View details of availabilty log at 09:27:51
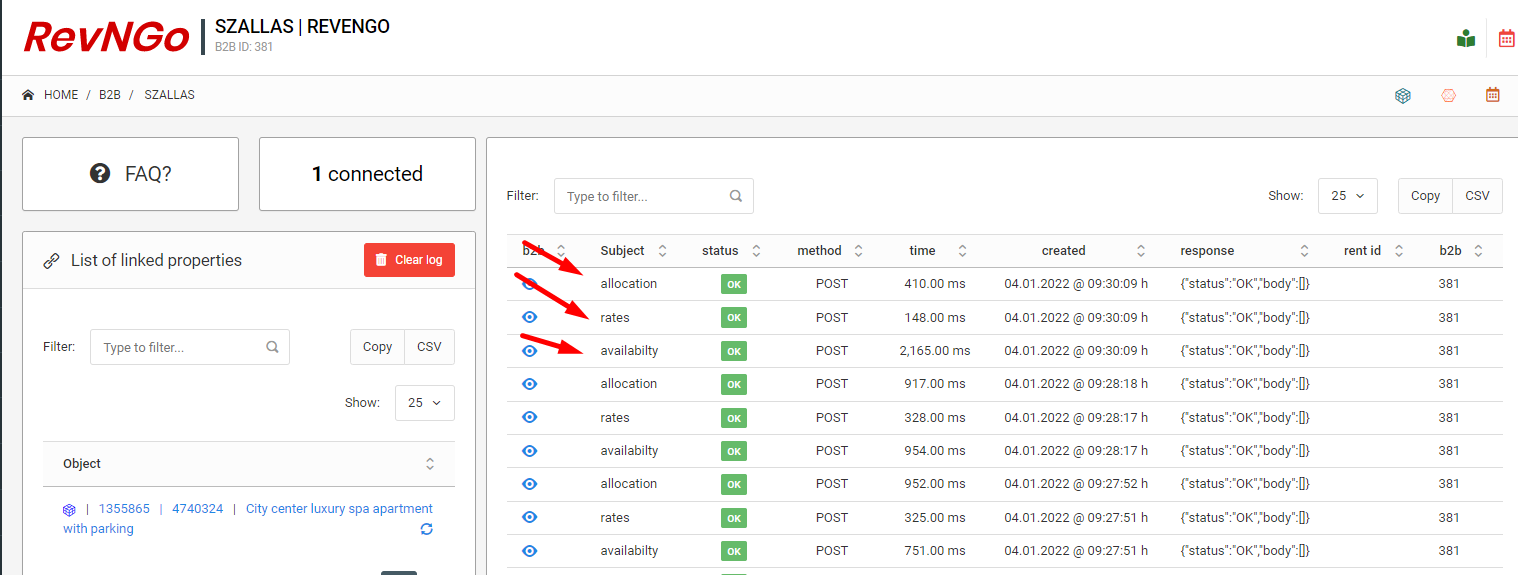1518x575 pixels. click(530, 551)
